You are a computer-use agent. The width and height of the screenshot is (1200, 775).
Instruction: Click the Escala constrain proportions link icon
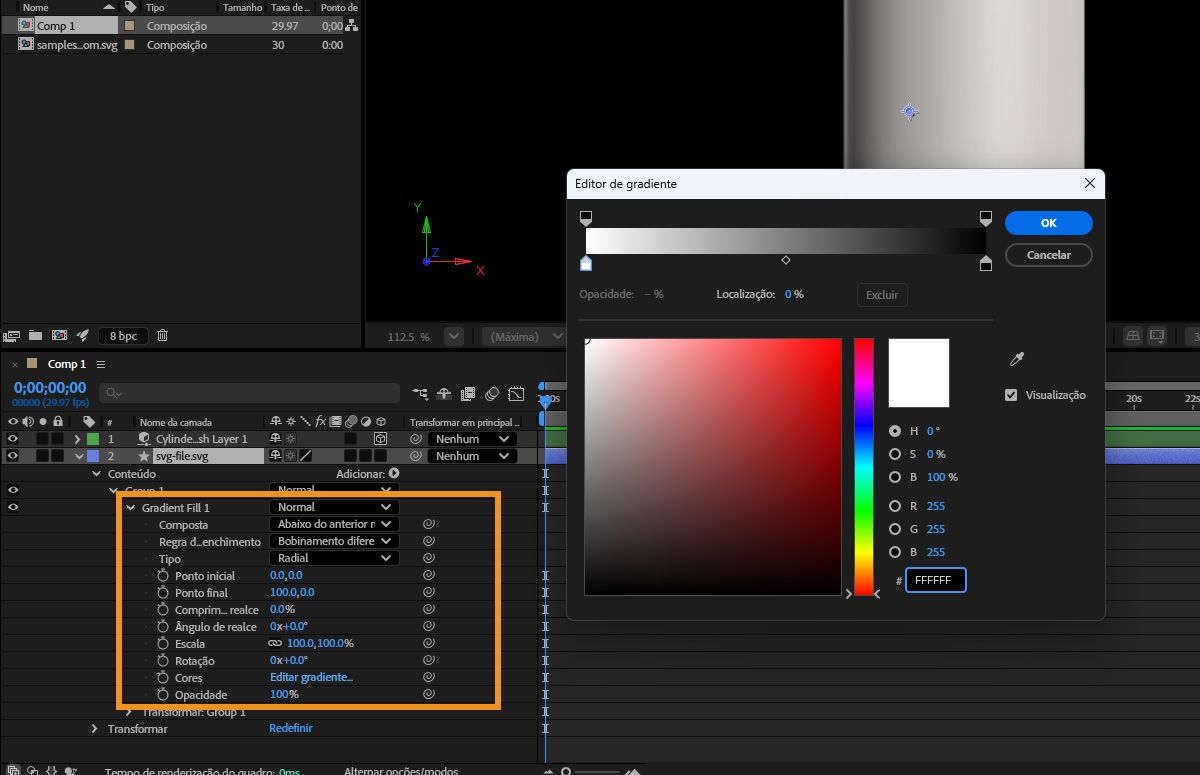pos(274,644)
